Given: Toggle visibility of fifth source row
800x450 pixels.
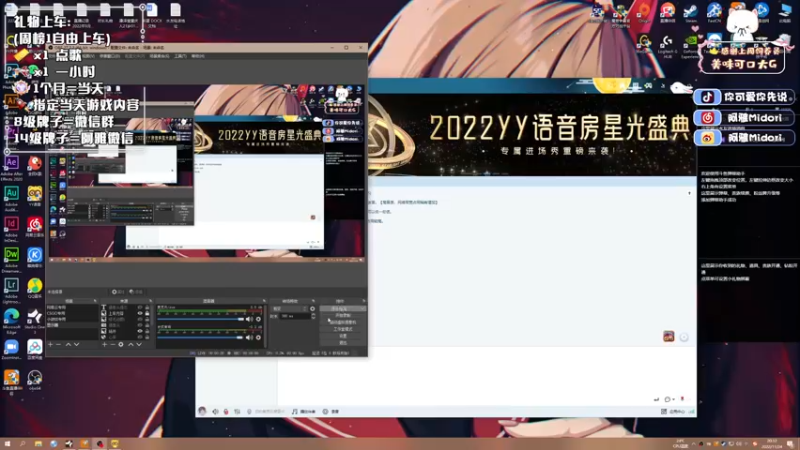Looking at the screenshot, I should 140,331.
